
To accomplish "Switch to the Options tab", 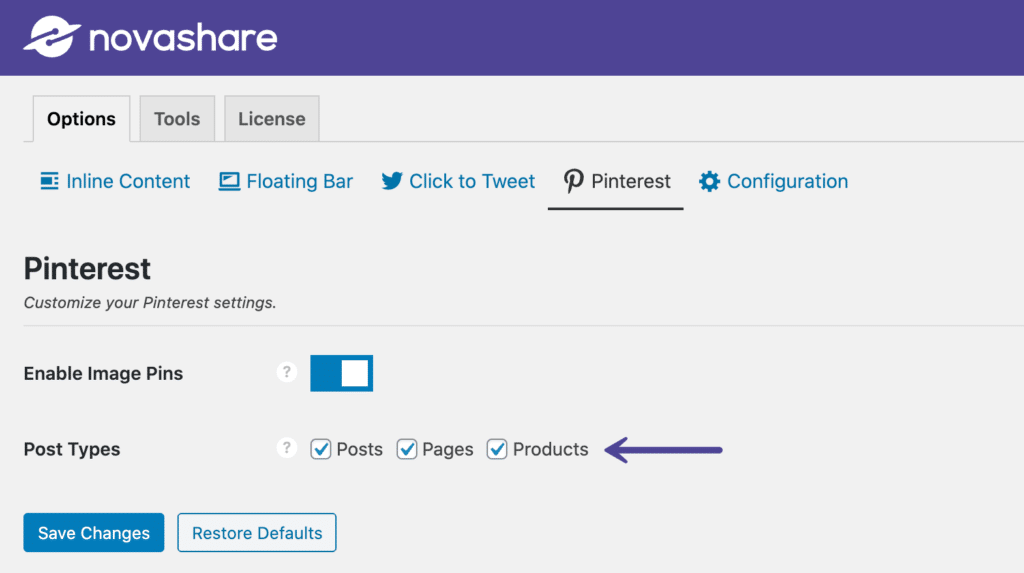I will pyautogui.click(x=82, y=119).
